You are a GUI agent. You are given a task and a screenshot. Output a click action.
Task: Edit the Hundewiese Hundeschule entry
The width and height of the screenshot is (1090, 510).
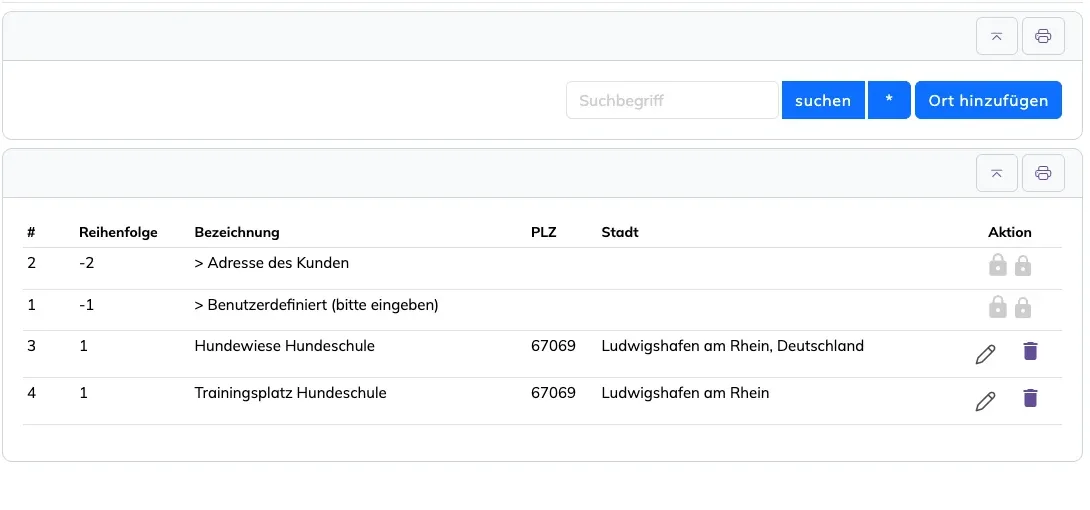(x=985, y=354)
